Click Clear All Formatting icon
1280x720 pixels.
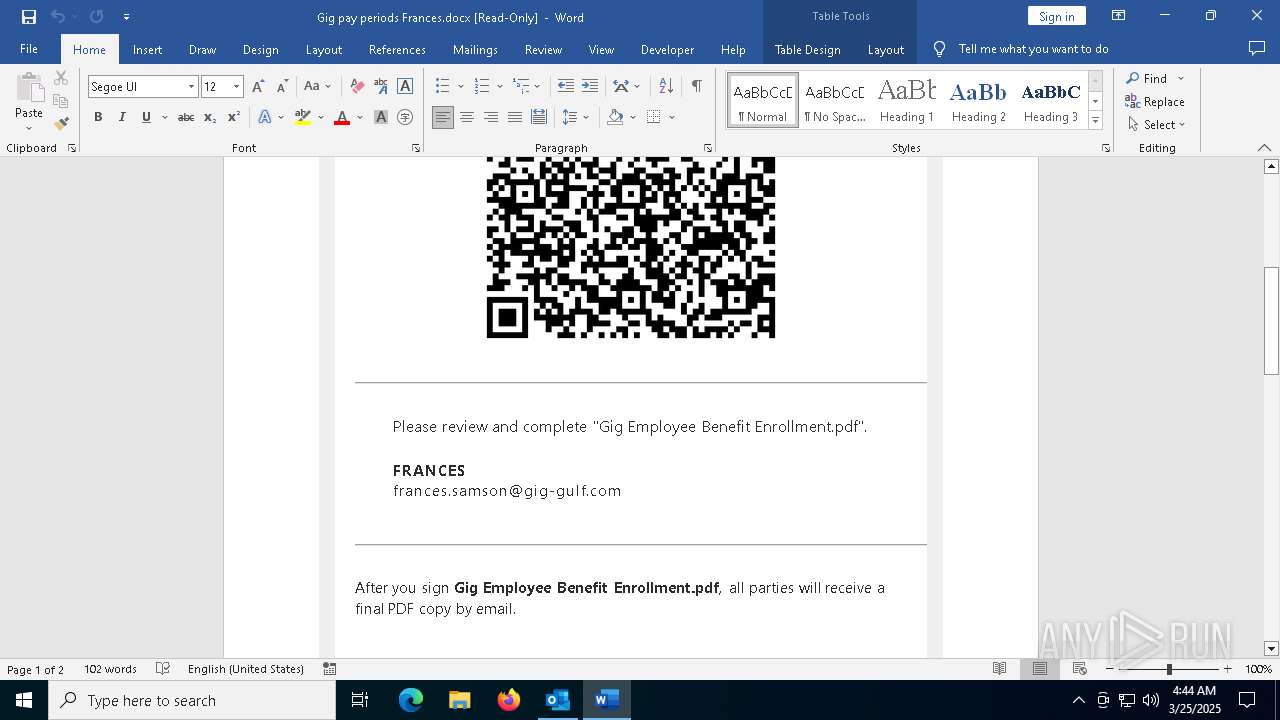click(357, 87)
